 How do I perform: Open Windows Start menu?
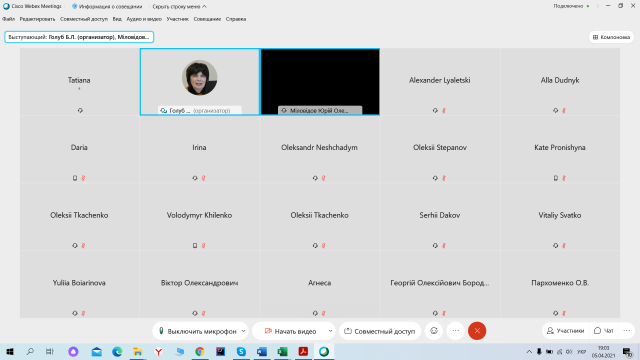[x=10, y=351]
